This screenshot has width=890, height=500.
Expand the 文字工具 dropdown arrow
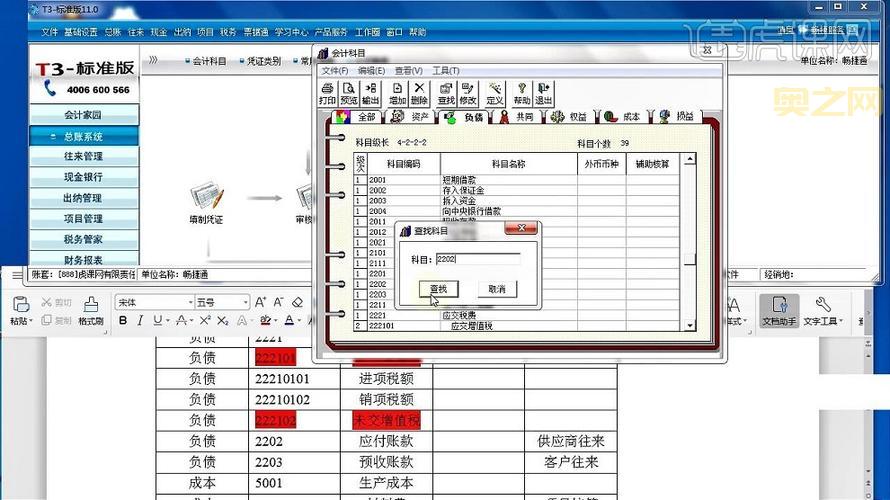841,321
